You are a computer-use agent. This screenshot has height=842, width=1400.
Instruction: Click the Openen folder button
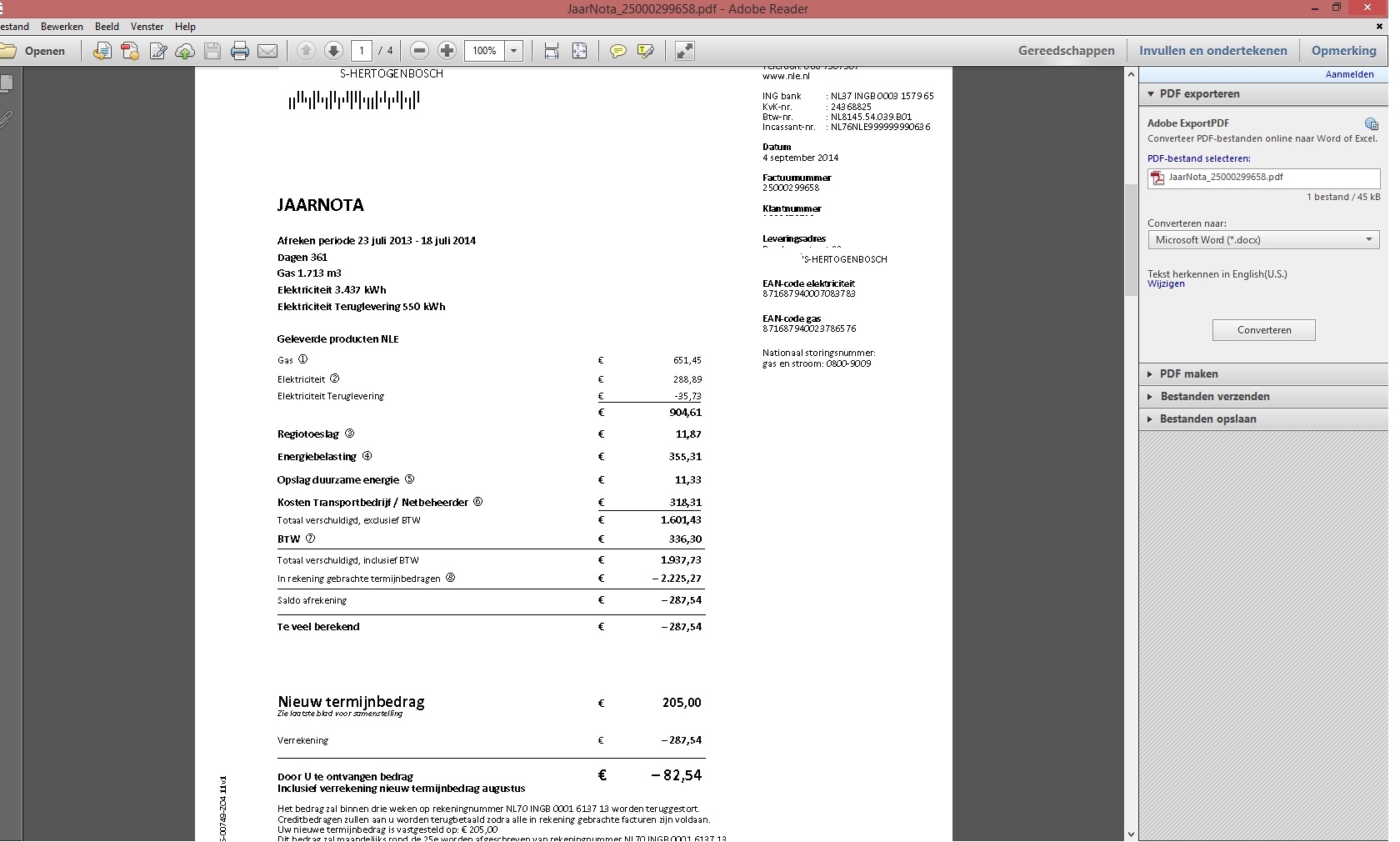tap(33, 51)
